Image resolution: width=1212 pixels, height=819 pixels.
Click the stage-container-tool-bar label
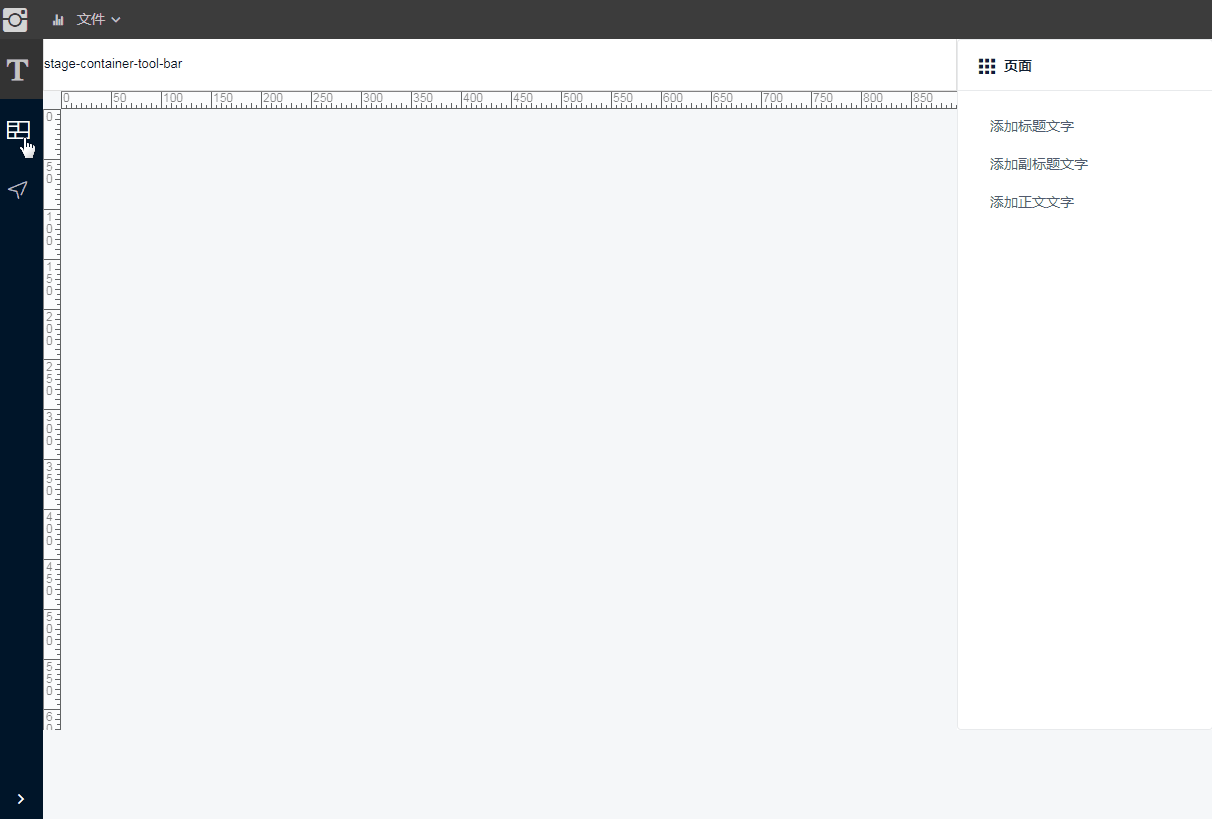click(x=113, y=64)
